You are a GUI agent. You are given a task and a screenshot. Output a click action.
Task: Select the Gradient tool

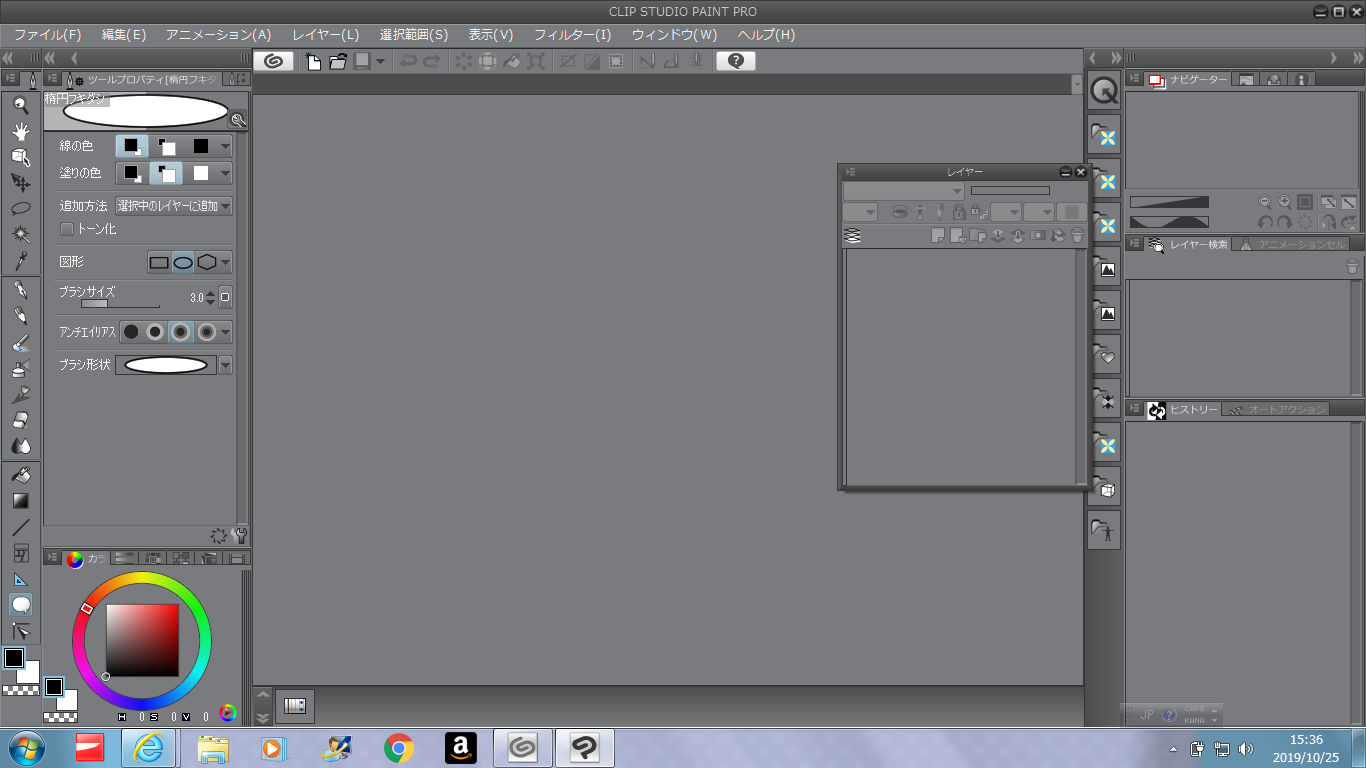pos(20,501)
